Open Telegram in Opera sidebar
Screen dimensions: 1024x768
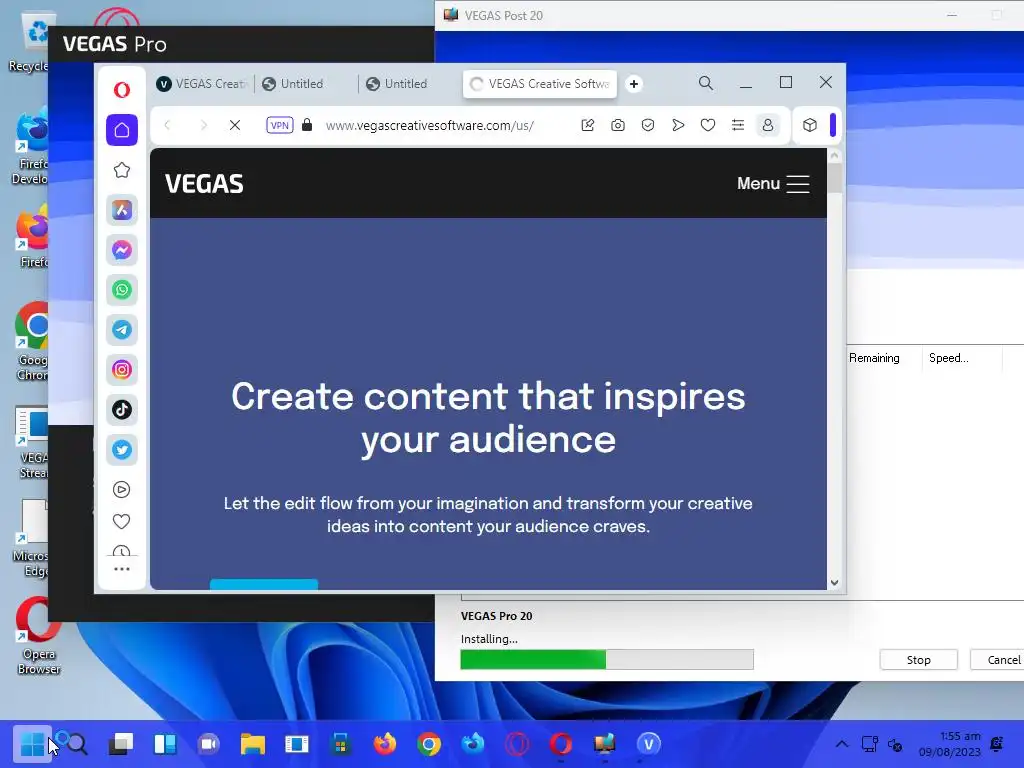pyautogui.click(x=122, y=330)
